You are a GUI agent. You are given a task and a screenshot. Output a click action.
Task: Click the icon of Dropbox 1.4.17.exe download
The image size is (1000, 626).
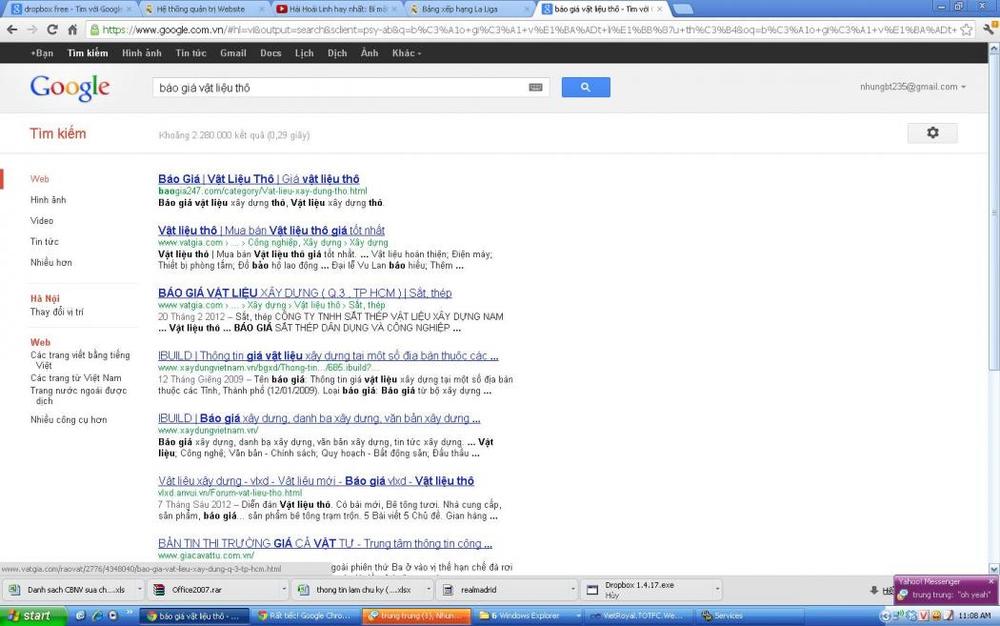[592, 590]
